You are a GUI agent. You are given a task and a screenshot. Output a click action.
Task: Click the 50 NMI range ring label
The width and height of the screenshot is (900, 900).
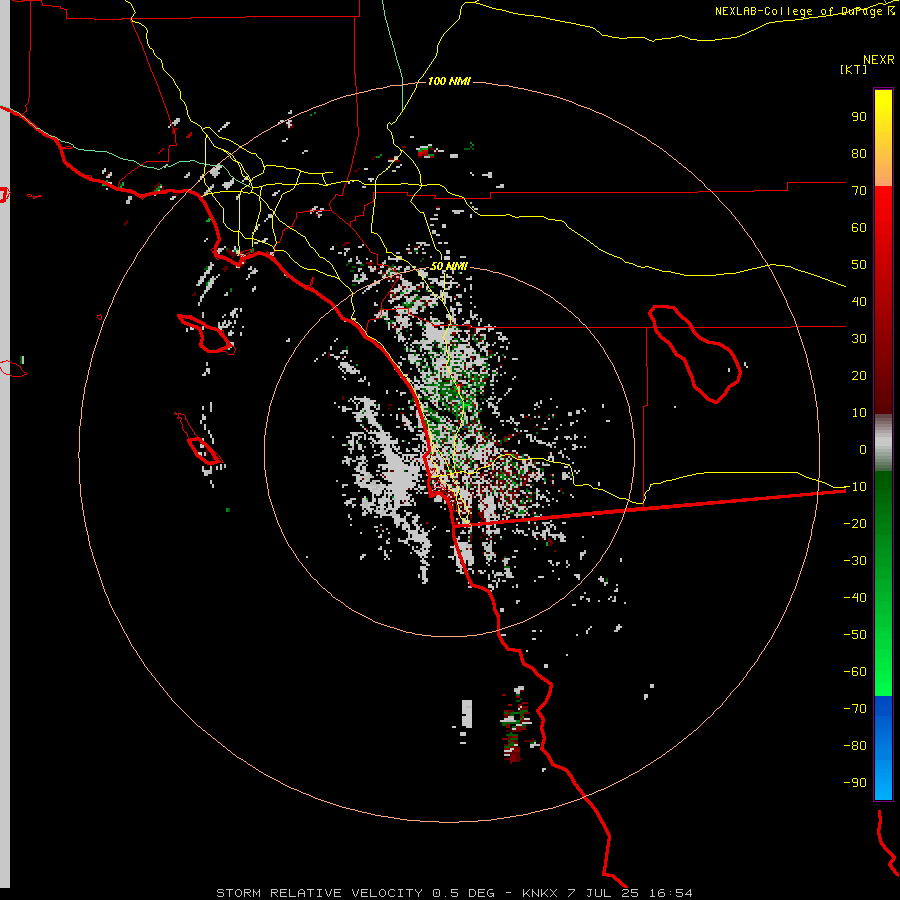(449, 266)
